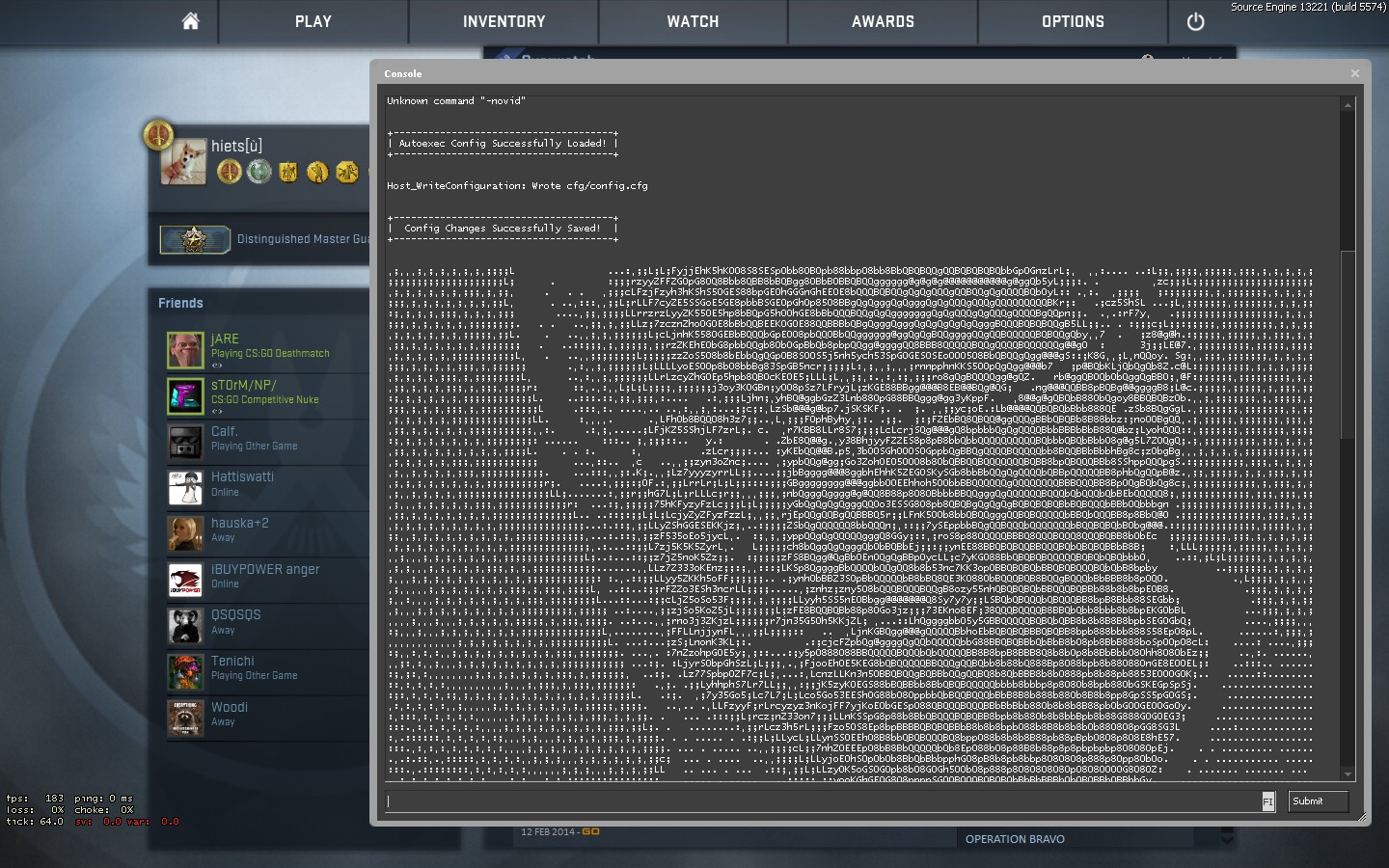
Task: Open JARE's friend avatar
Action: [x=184, y=350]
